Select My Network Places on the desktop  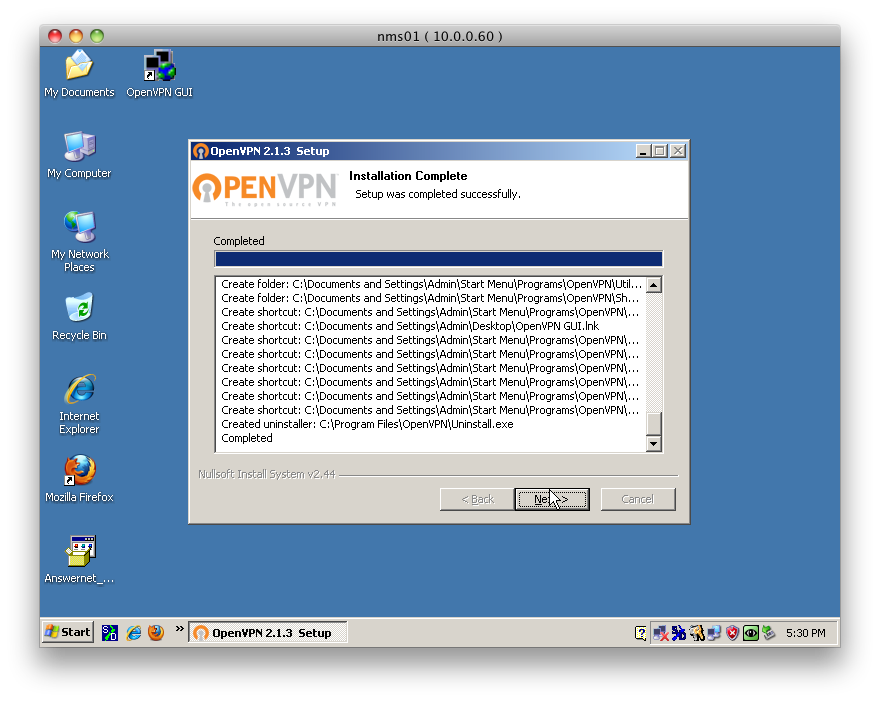click(79, 242)
